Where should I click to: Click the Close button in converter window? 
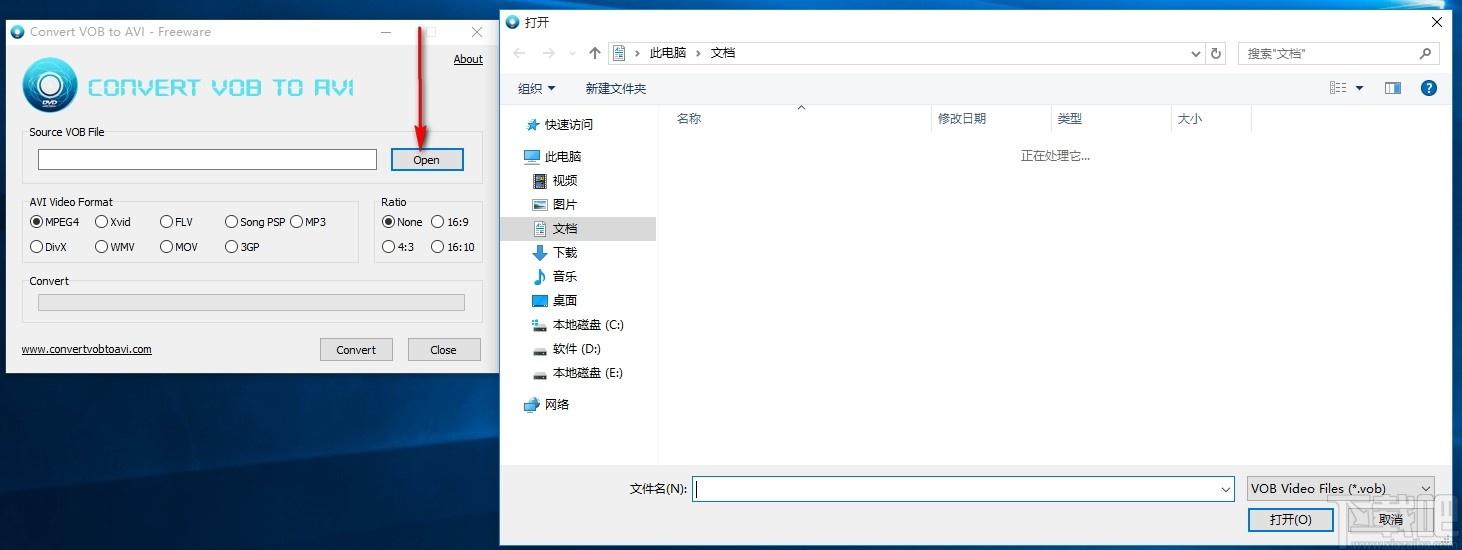pos(443,350)
